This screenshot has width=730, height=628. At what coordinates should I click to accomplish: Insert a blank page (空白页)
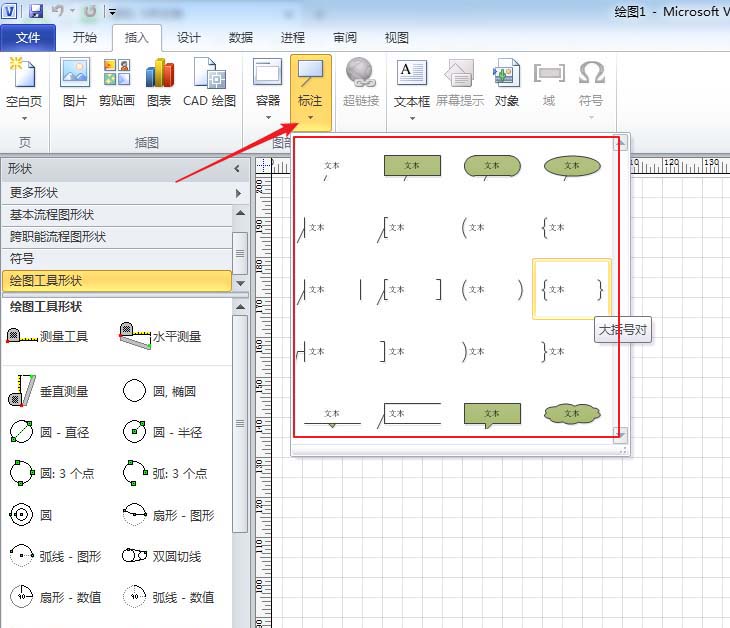pyautogui.click(x=23, y=88)
